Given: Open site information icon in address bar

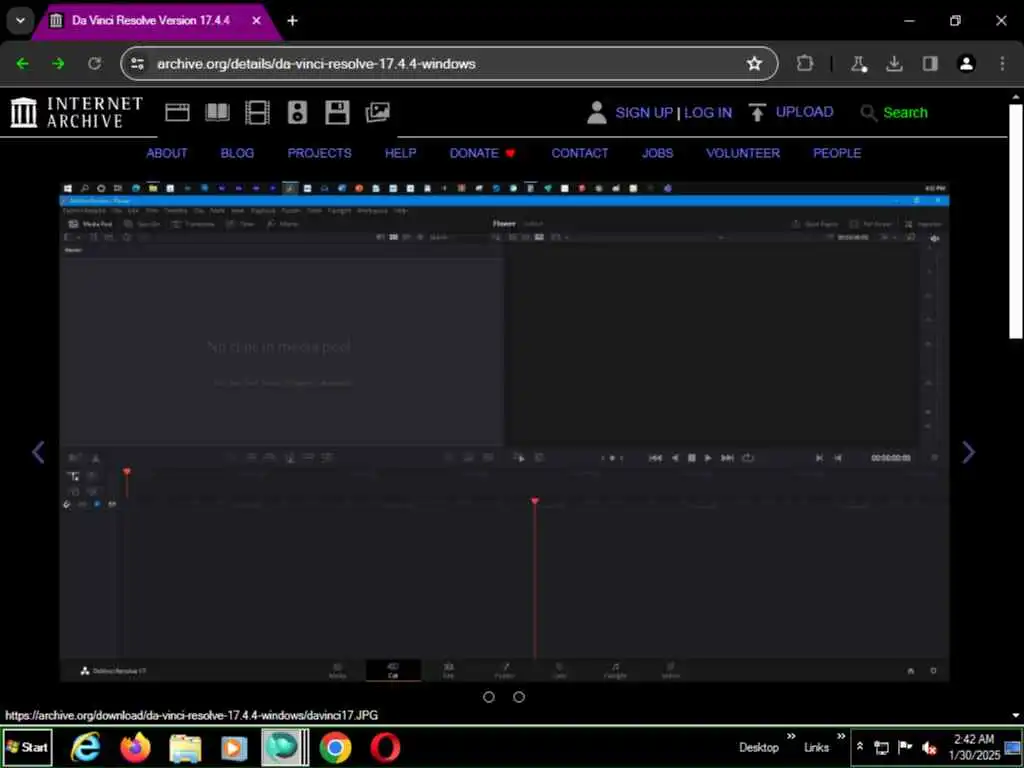Looking at the screenshot, I should click(x=137, y=63).
